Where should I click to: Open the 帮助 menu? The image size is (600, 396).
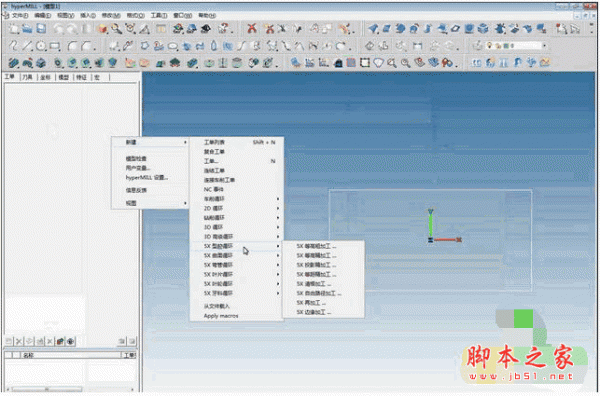207,15
